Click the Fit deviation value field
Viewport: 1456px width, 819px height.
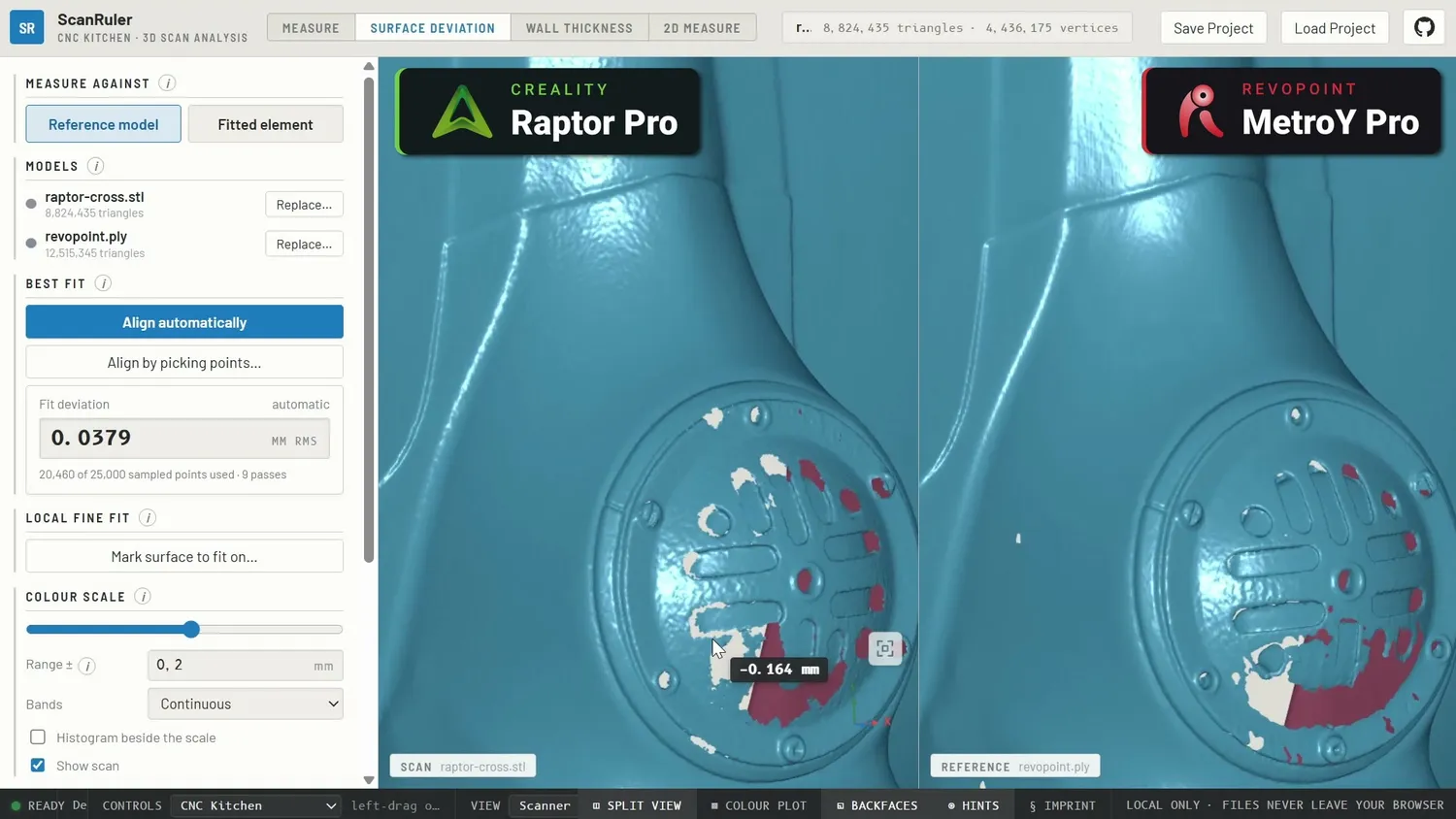[x=184, y=439]
